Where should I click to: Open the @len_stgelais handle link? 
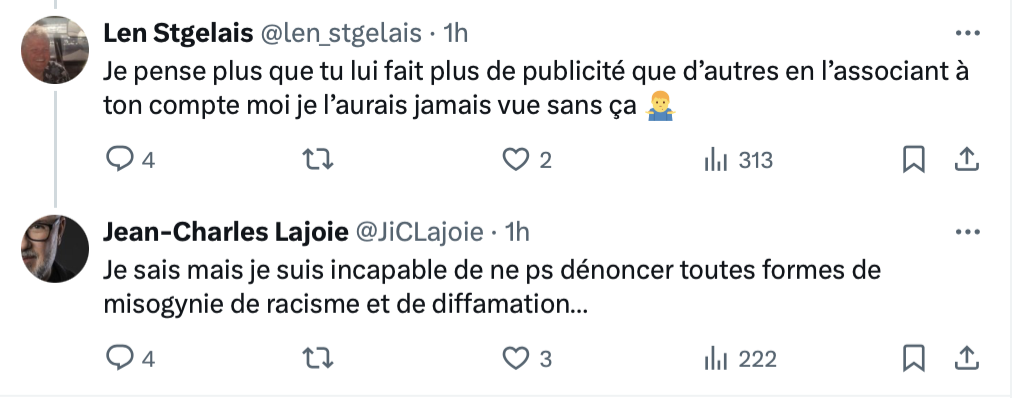click(x=341, y=33)
